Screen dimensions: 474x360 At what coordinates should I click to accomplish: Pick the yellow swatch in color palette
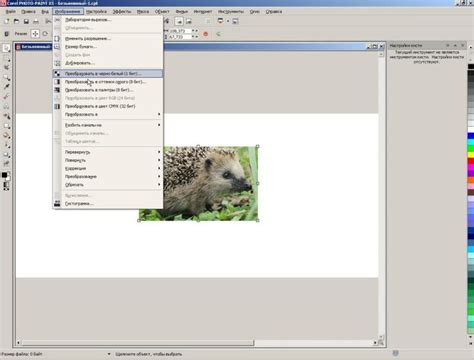tap(471, 155)
